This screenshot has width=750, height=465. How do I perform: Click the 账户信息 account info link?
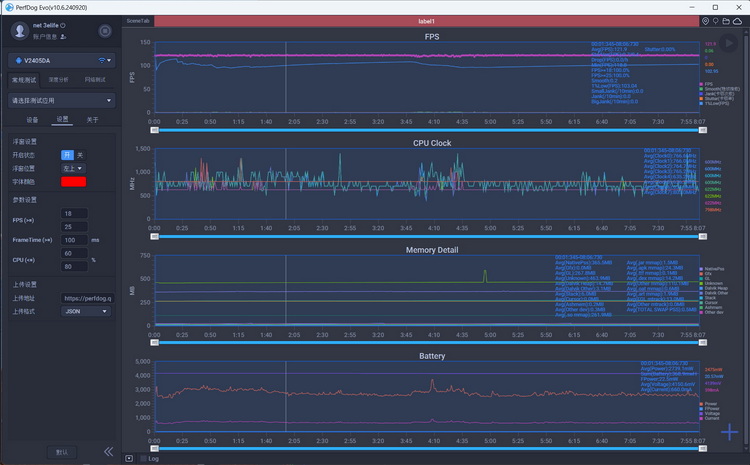pyautogui.click(x=45, y=37)
